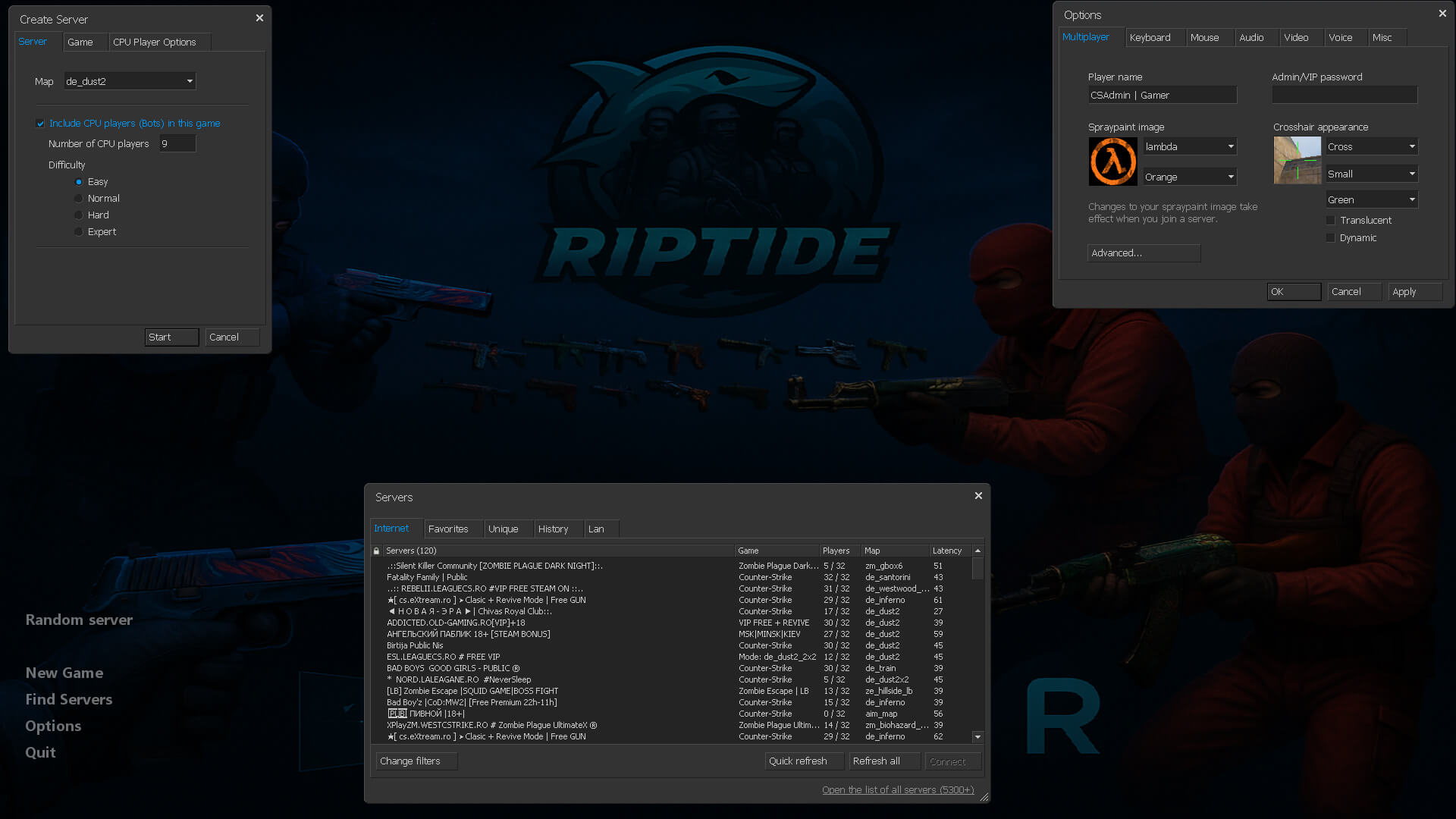Click the server list scroll down arrow
1456x819 pixels.
click(977, 736)
